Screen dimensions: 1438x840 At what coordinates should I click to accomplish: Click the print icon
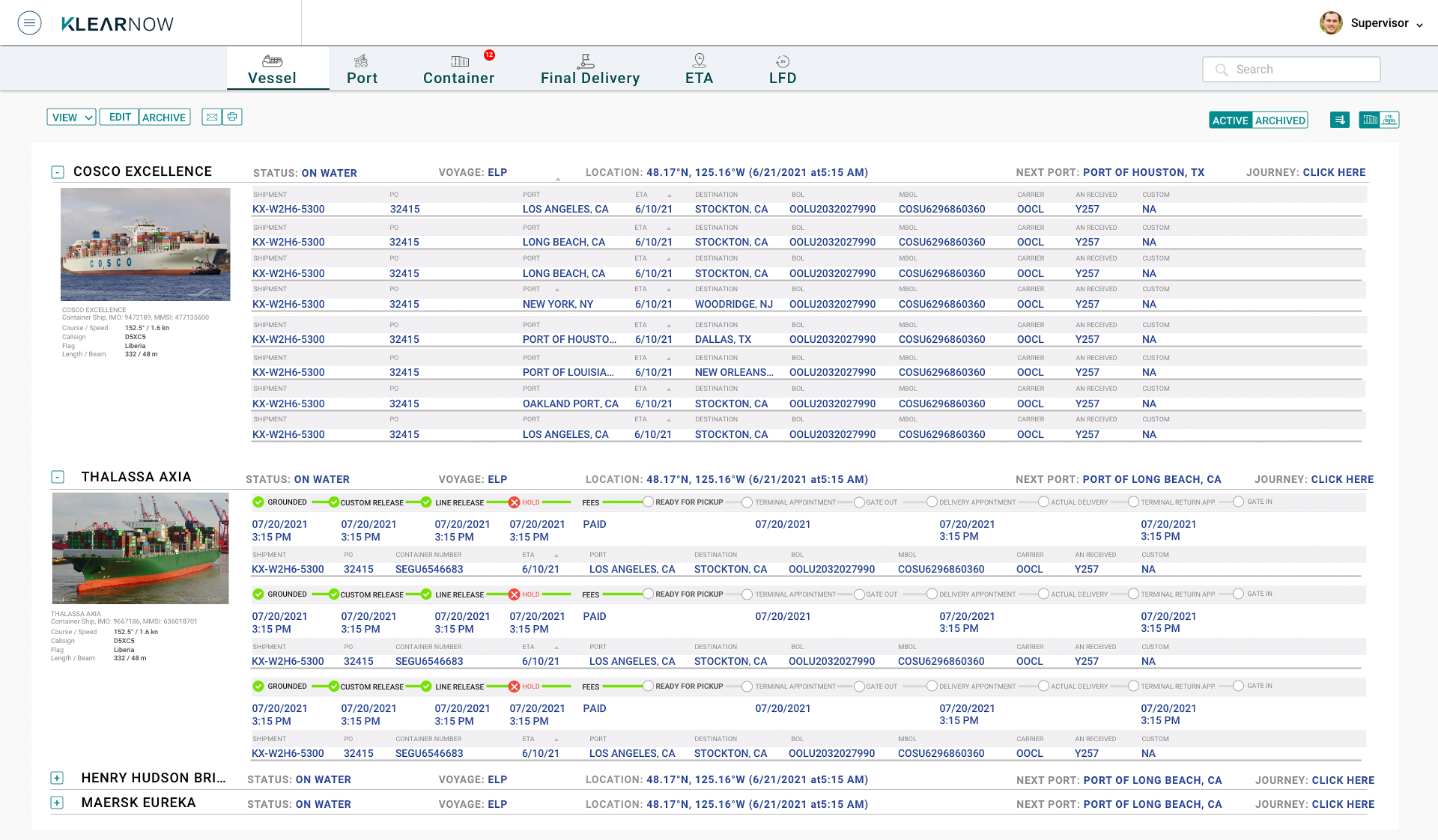pos(232,117)
